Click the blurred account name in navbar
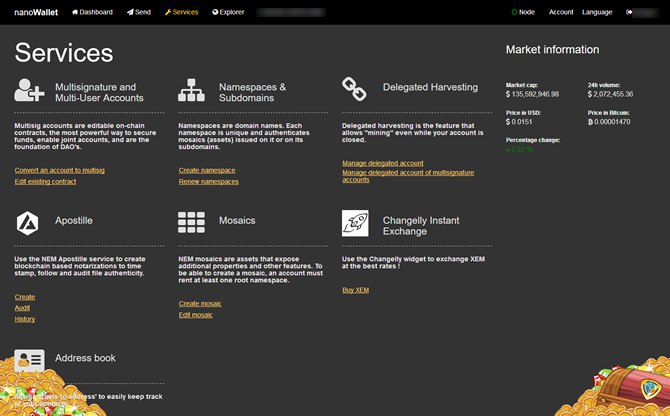 tap(291, 12)
